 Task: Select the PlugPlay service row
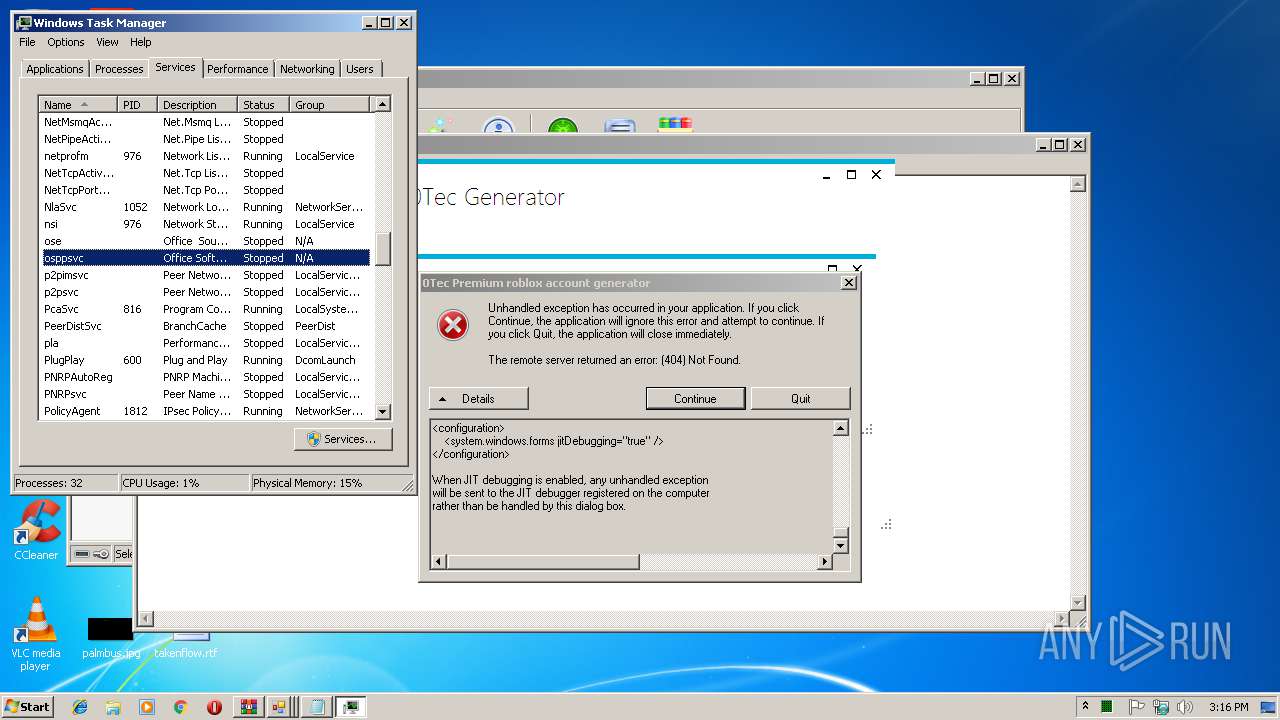pyautogui.click(x=206, y=360)
